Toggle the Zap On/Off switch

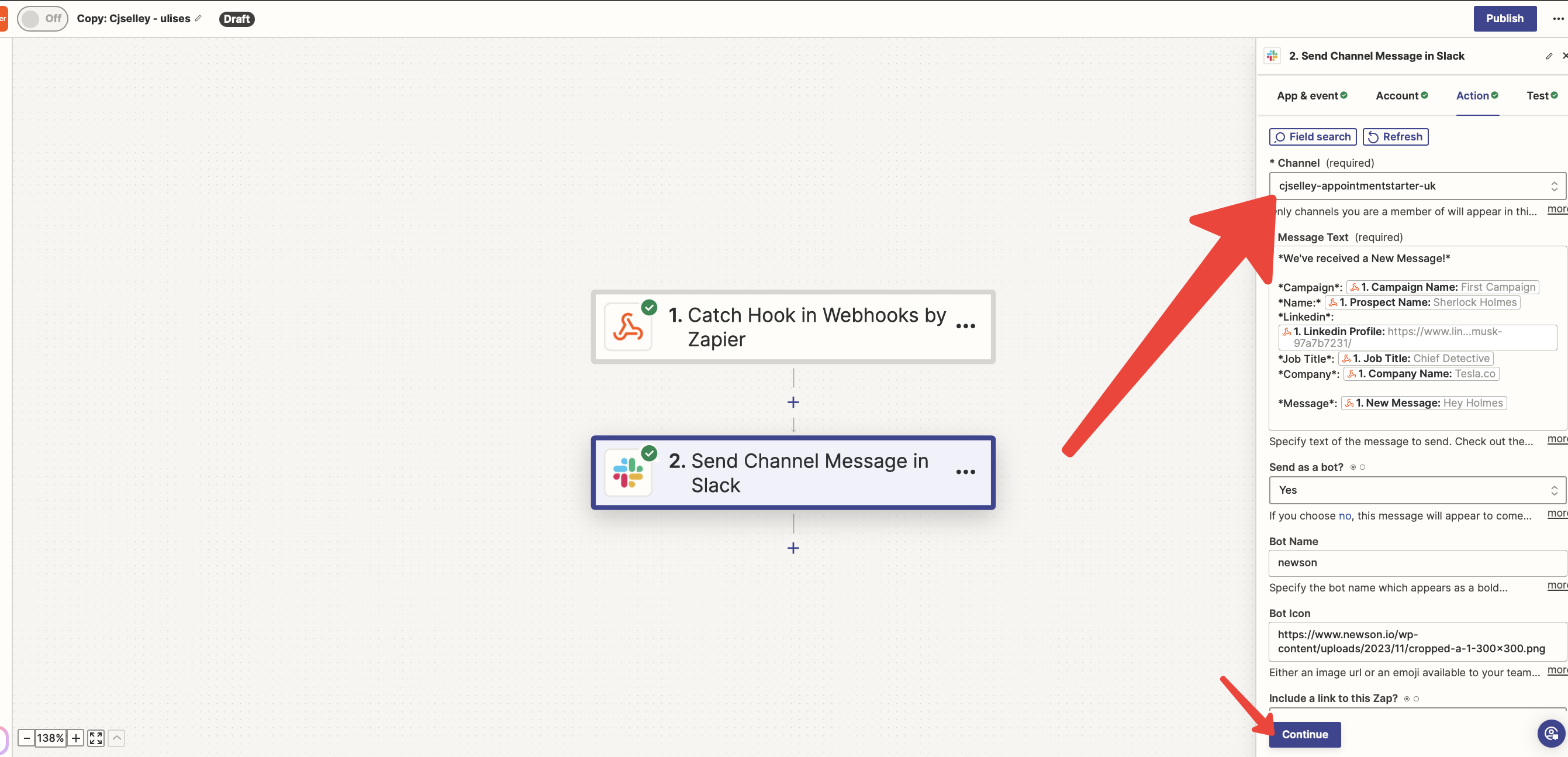[x=42, y=18]
